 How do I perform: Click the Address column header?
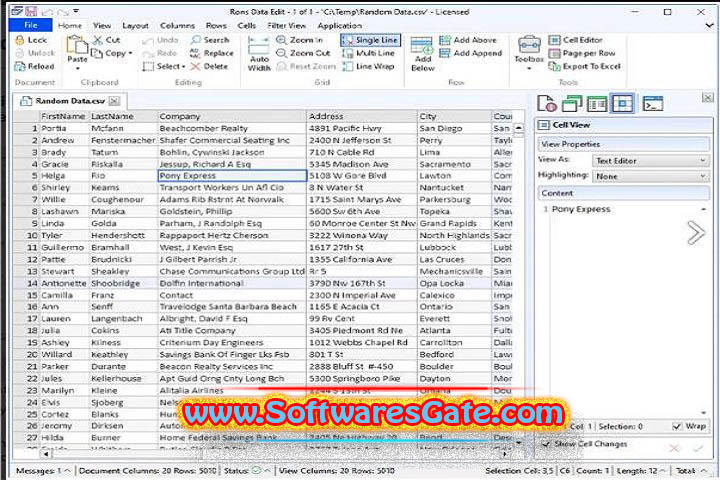(362, 116)
